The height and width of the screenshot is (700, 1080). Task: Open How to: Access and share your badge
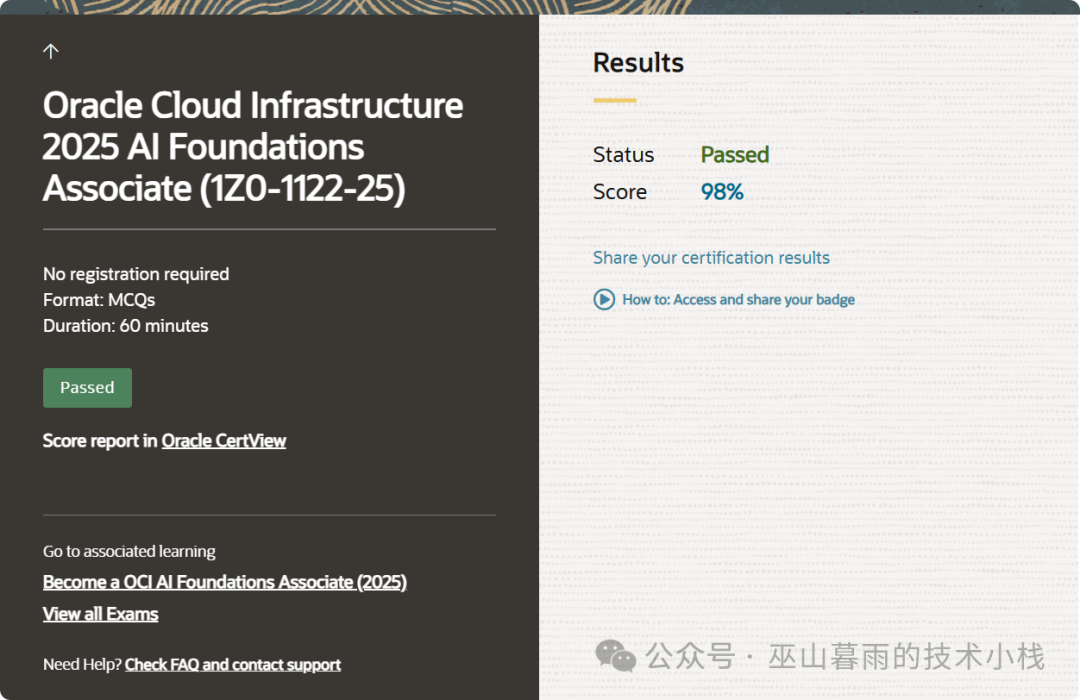coord(738,300)
